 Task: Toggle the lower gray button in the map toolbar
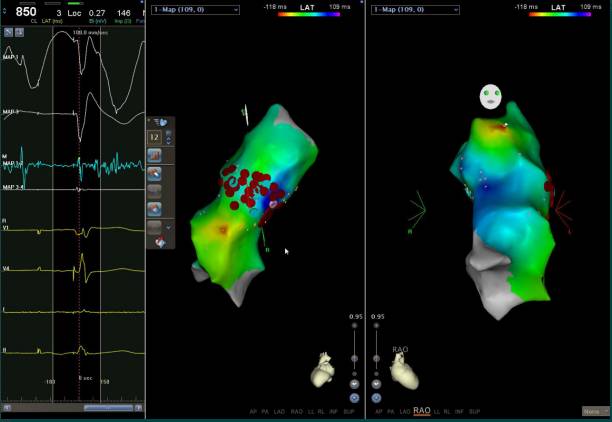pos(156,226)
